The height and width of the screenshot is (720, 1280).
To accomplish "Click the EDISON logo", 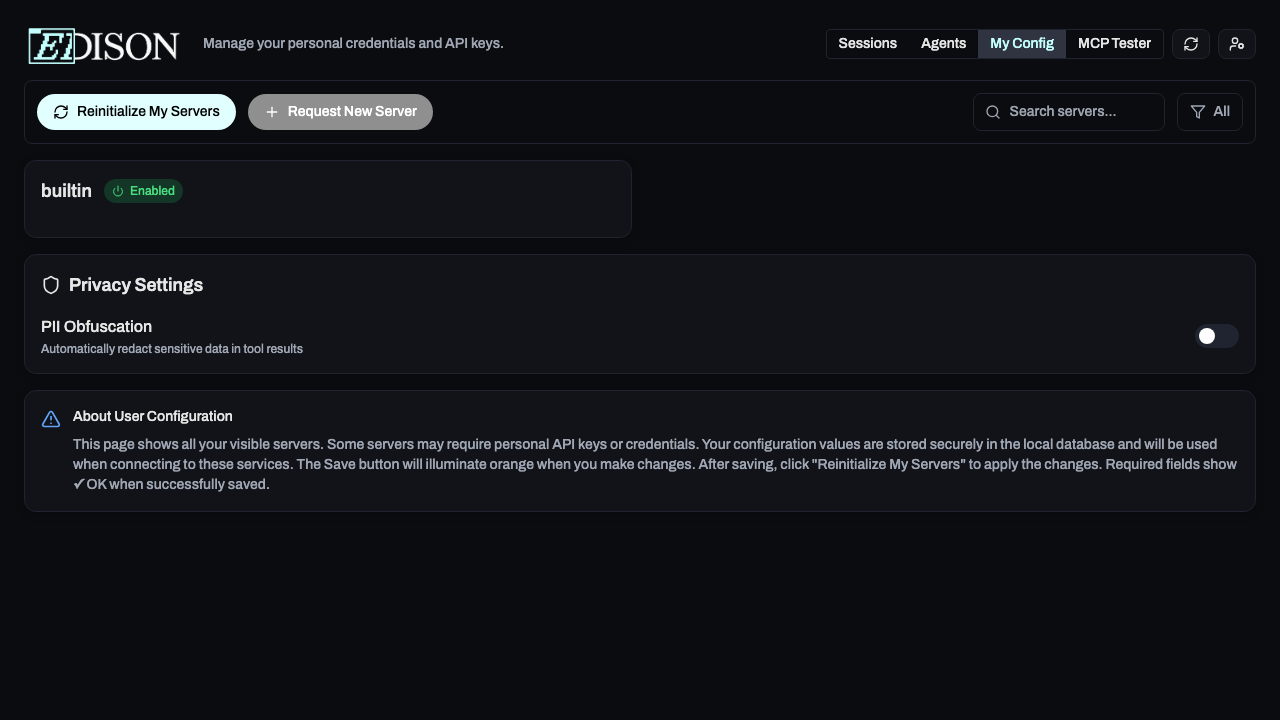I will click(102, 45).
